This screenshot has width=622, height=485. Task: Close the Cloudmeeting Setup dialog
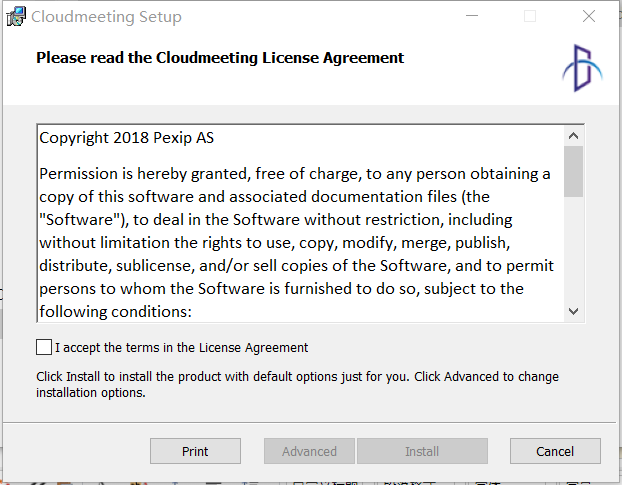[x=589, y=16]
